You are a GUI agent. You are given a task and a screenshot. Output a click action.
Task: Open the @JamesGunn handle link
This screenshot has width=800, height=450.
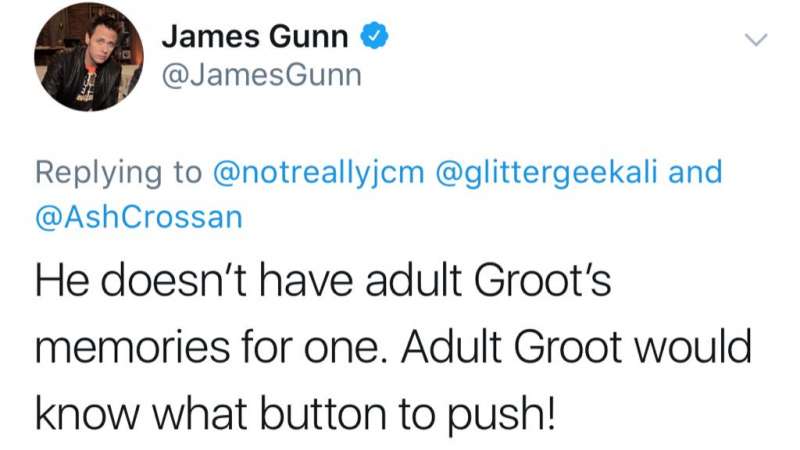[x=262, y=76]
